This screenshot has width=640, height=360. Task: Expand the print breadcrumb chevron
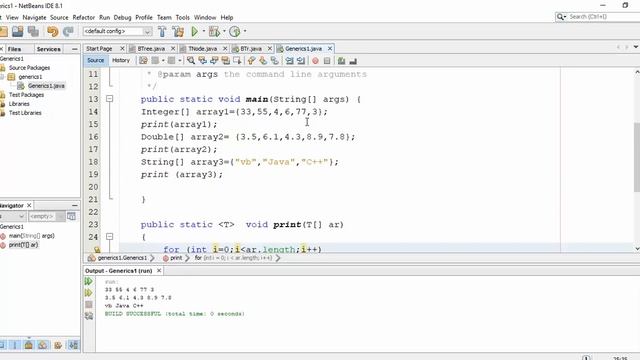point(187,258)
